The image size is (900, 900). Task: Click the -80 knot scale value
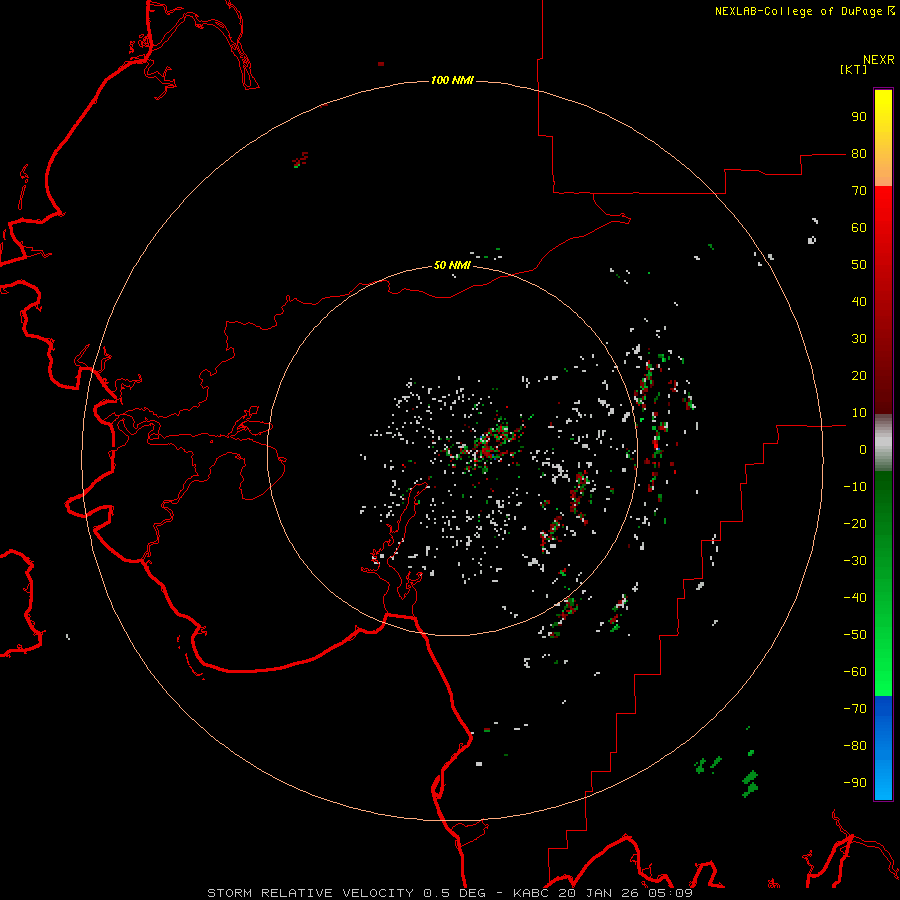tap(855, 746)
